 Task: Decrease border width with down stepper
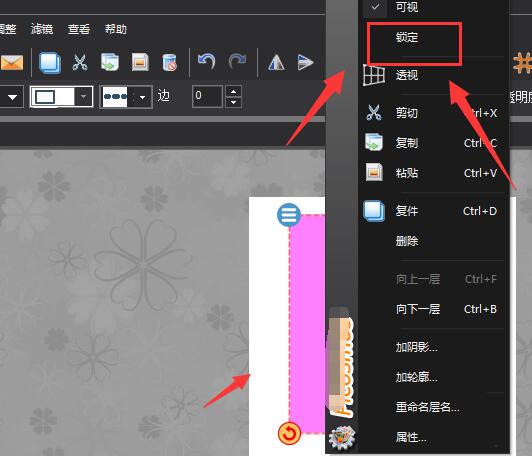(x=233, y=102)
